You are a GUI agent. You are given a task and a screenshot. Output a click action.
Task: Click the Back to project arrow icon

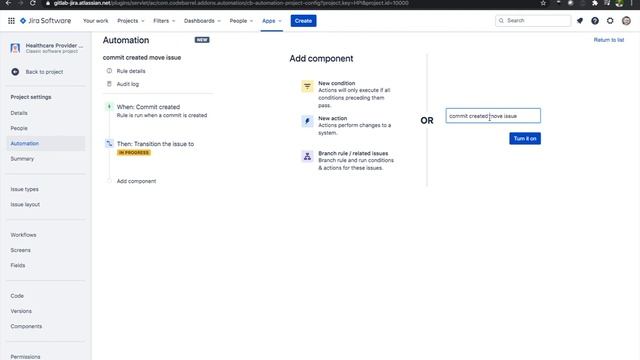[x=15, y=72]
